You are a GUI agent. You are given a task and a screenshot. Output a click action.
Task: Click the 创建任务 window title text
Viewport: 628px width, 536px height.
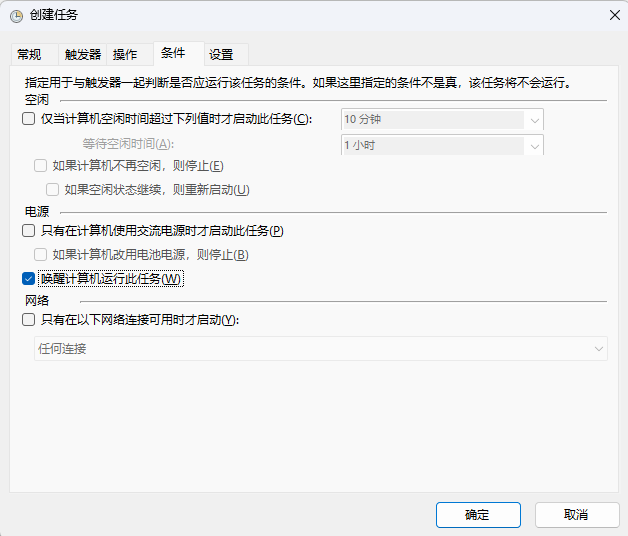(x=54, y=15)
